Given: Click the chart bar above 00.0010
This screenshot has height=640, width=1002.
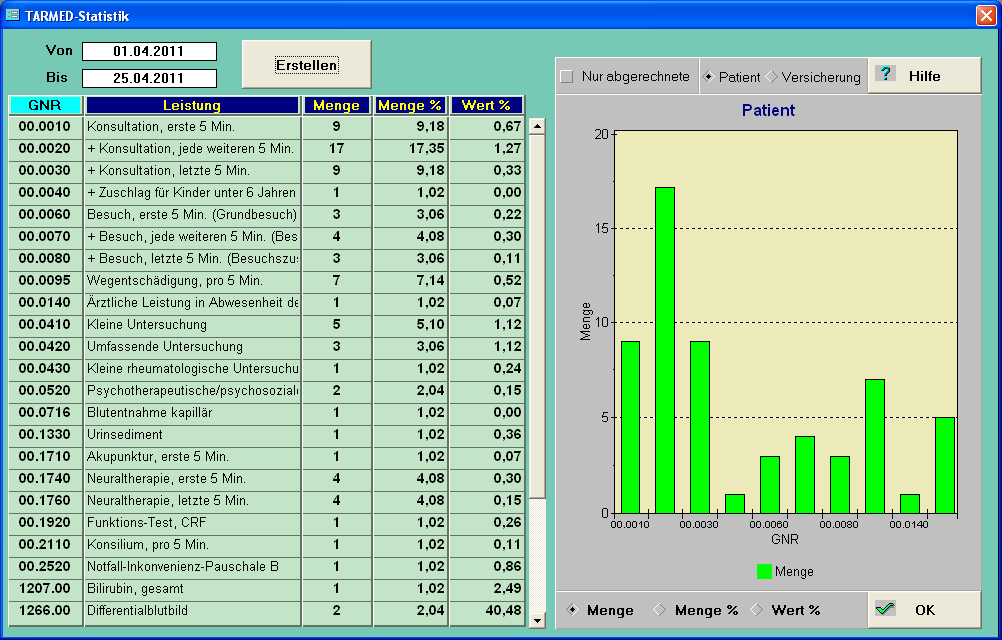Looking at the screenshot, I should coord(630,427).
